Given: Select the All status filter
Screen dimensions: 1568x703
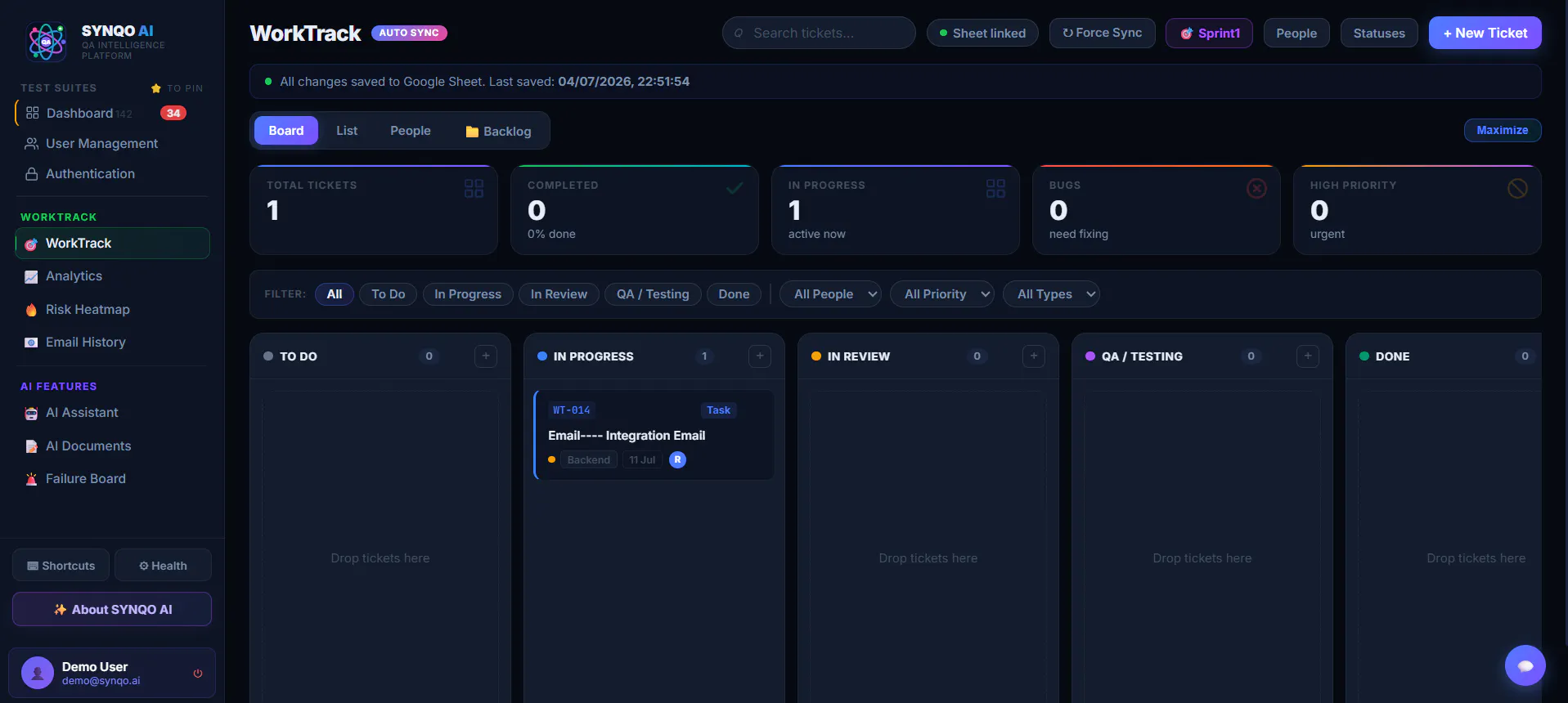Looking at the screenshot, I should [x=335, y=294].
